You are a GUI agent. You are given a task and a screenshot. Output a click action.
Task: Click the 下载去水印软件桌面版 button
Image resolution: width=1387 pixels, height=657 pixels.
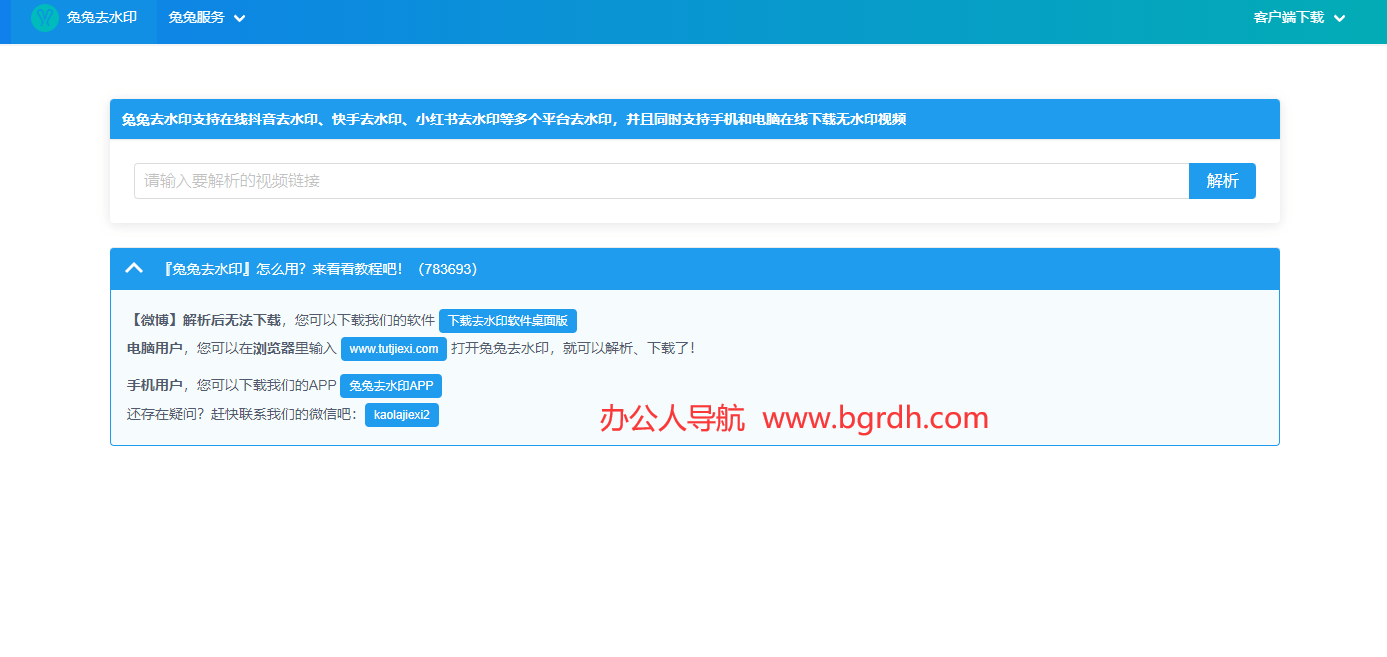508,321
